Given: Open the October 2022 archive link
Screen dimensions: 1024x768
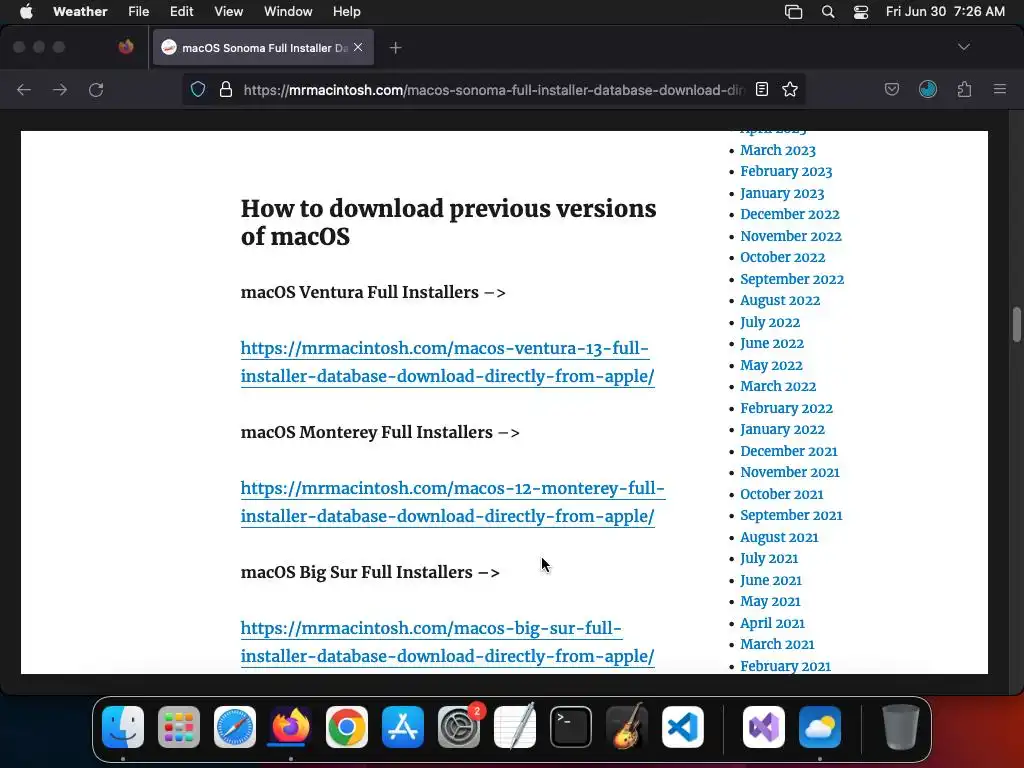Looking at the screenshot, I should pyautogui.click(x=782, y=257).
